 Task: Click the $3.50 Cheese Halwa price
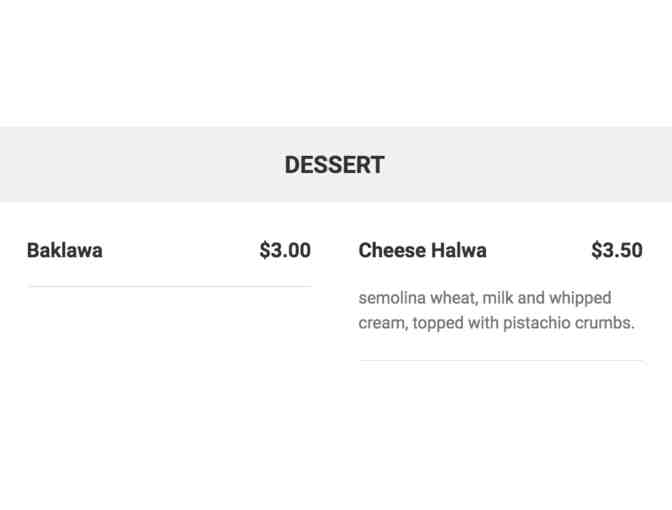(x=616, y=250)
